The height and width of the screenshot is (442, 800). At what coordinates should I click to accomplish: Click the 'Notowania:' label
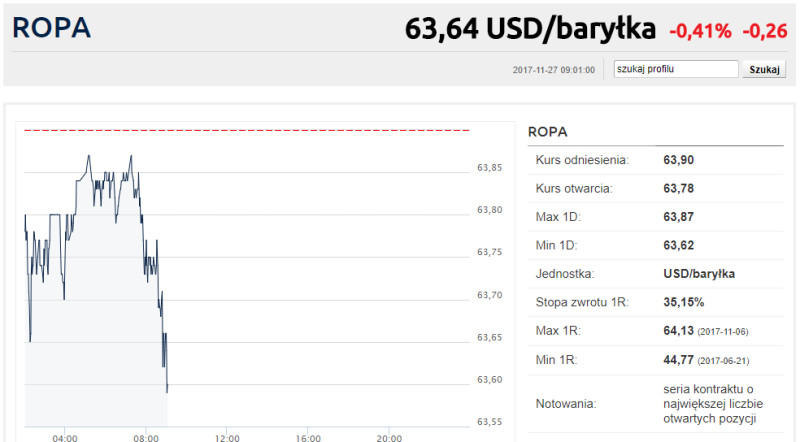(x=566, y=404)
